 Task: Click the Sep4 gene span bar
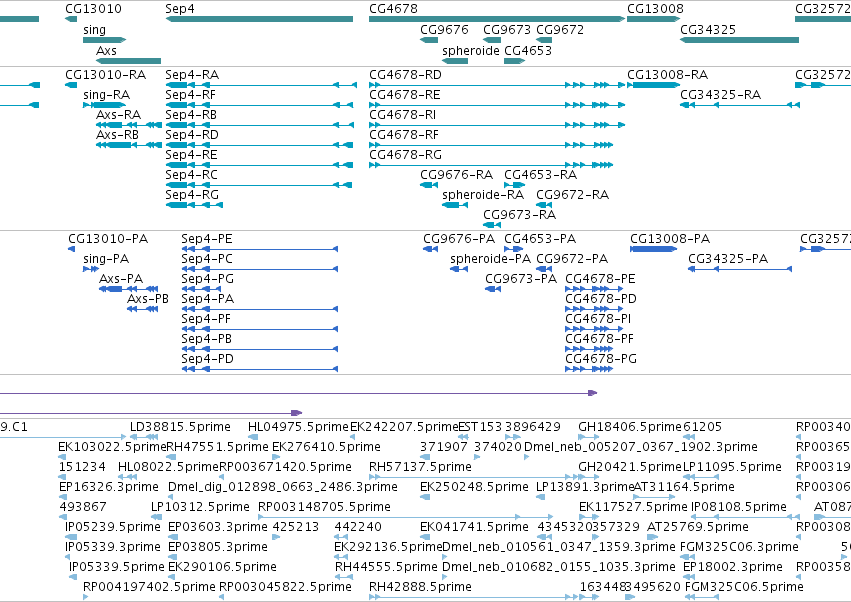coord(259,19)
